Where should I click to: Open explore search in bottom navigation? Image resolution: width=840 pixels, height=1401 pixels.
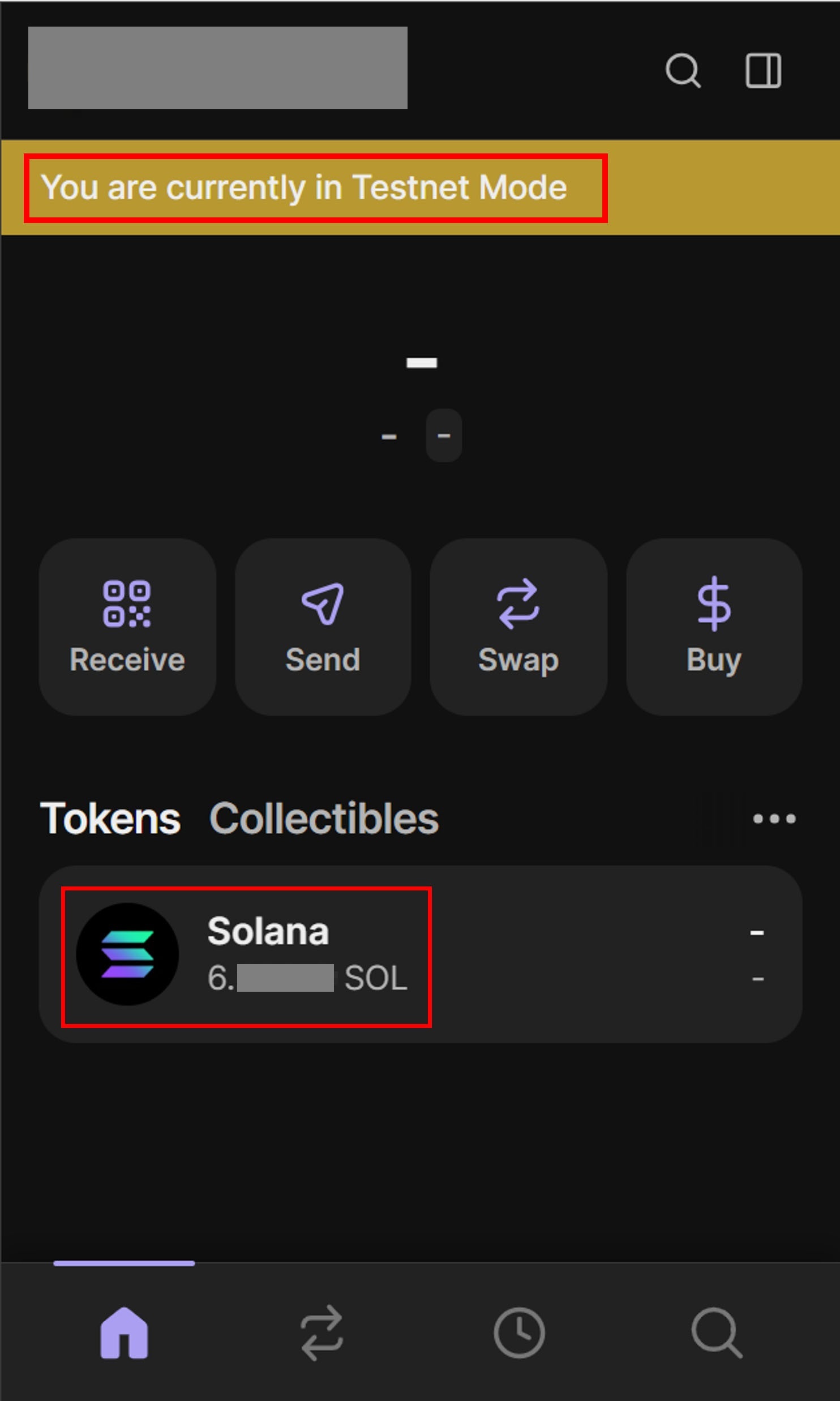pyautogui.click(x=716, y=1333)
